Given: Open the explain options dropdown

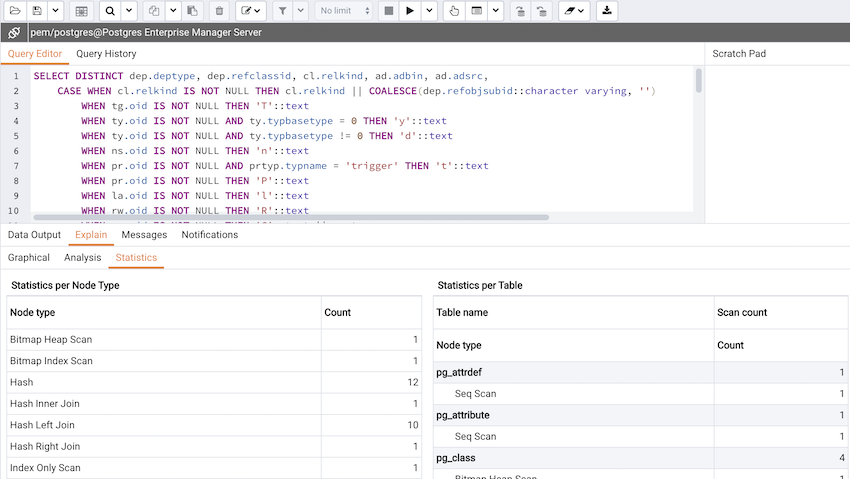Looking at the screenshot, I should (x=495, y=11).
